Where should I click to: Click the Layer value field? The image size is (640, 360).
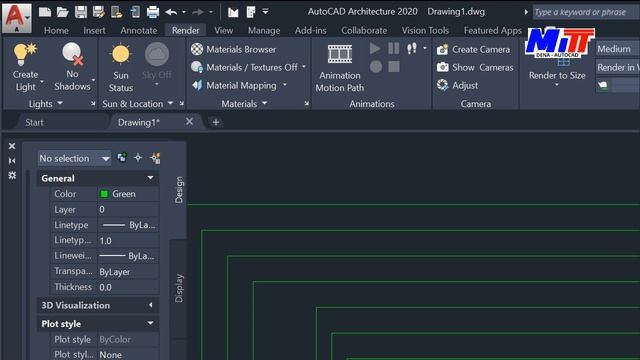(x=128, y=210)
